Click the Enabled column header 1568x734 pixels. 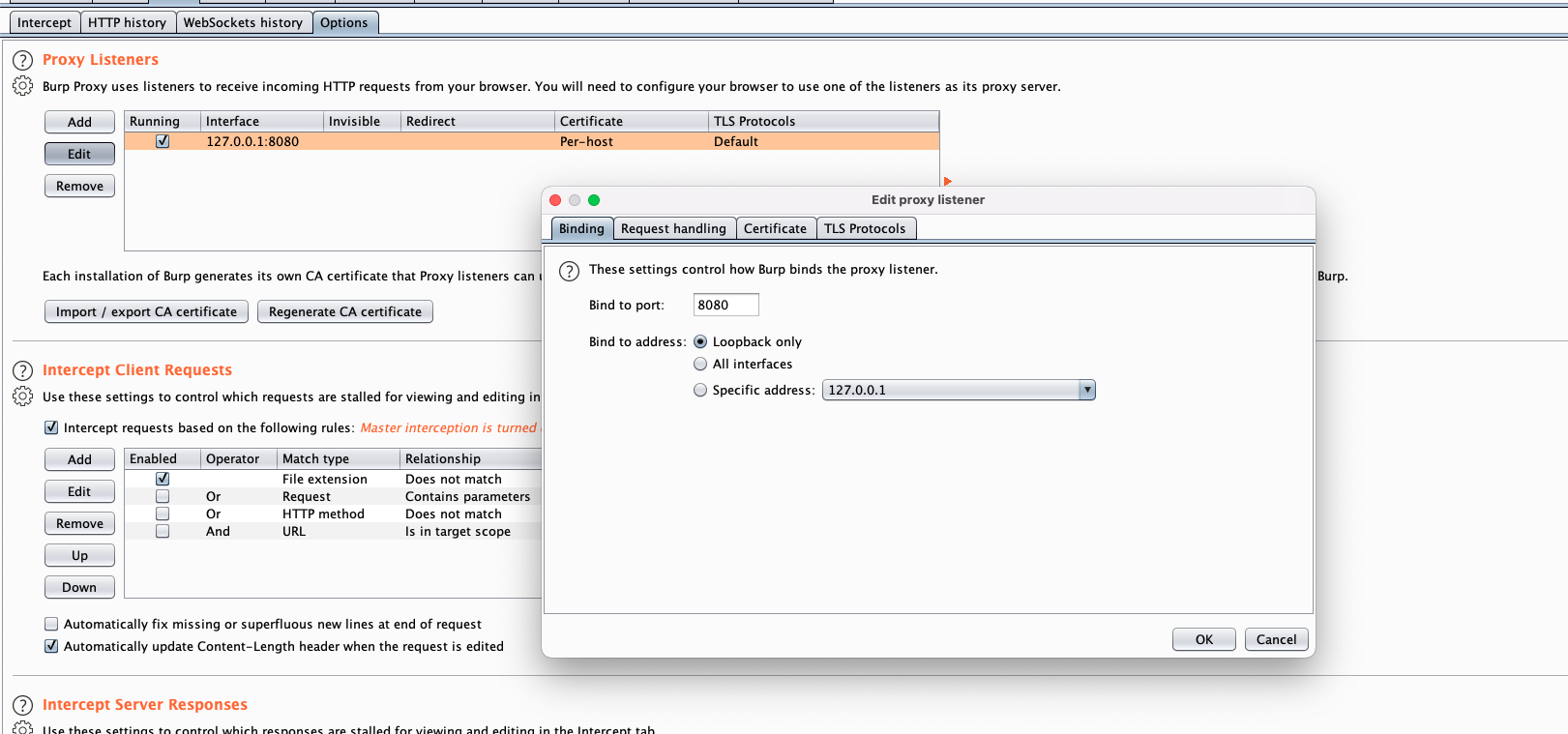pos(163,458)
